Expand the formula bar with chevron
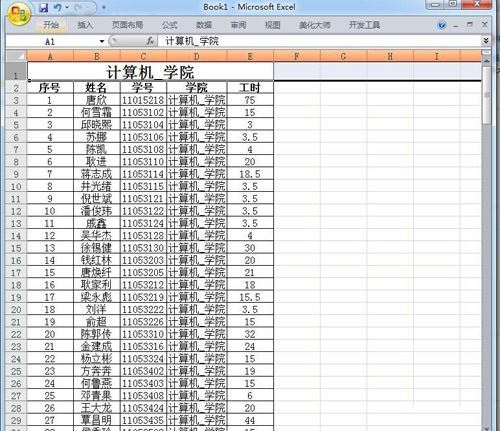500x431 pixels. tap(486, 41)
